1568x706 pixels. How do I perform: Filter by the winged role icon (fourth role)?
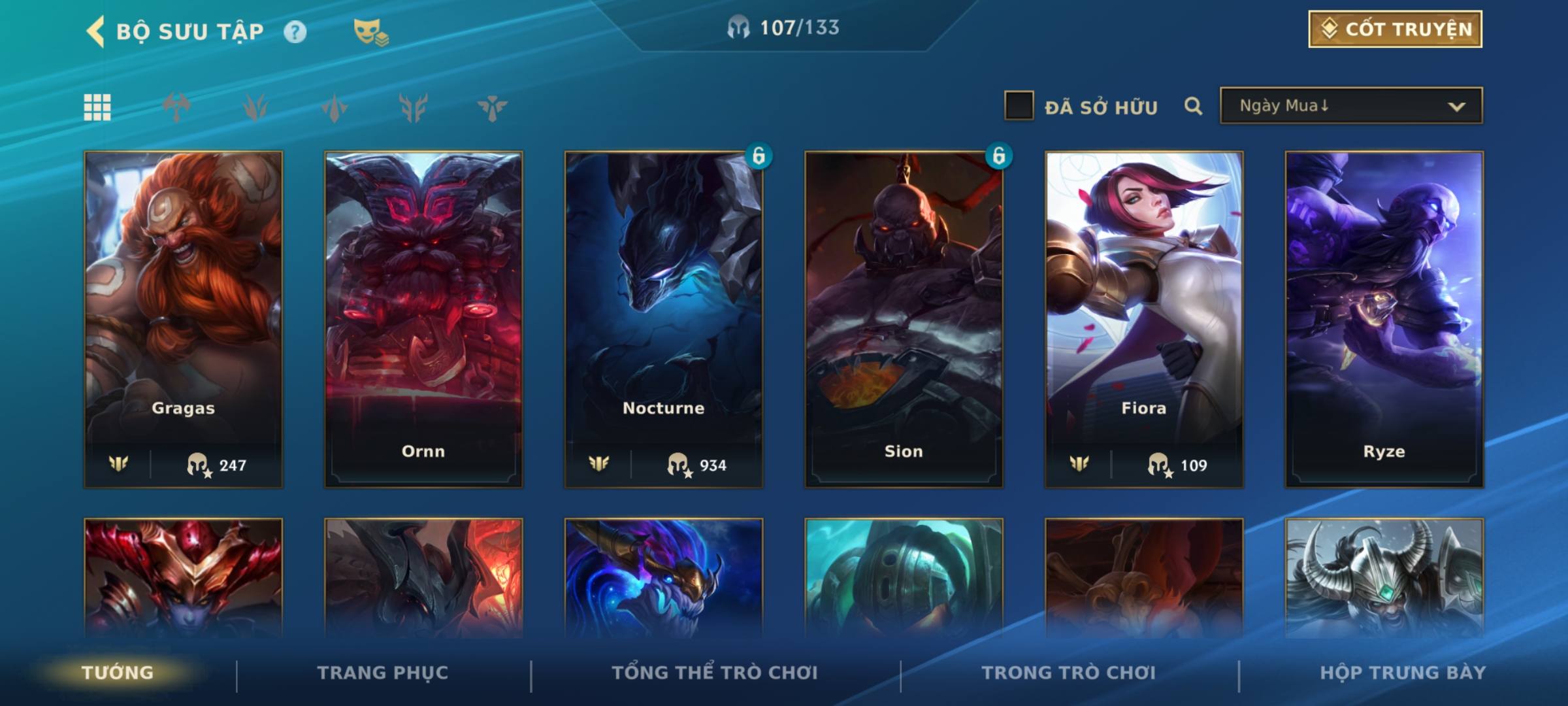[x=413, y=107]
